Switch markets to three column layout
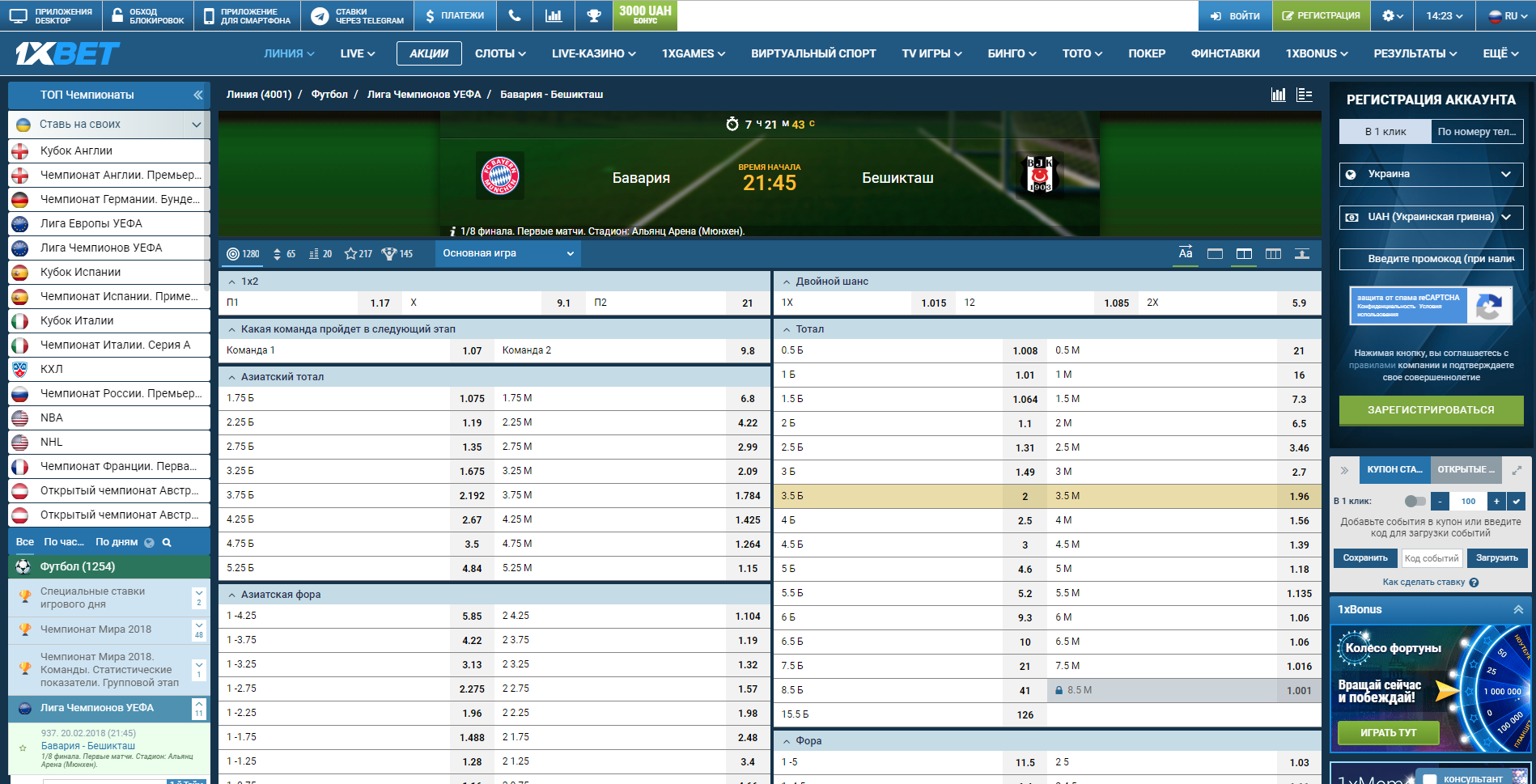This screenshot has width=1536, height=784. (x=1273, y=254)
